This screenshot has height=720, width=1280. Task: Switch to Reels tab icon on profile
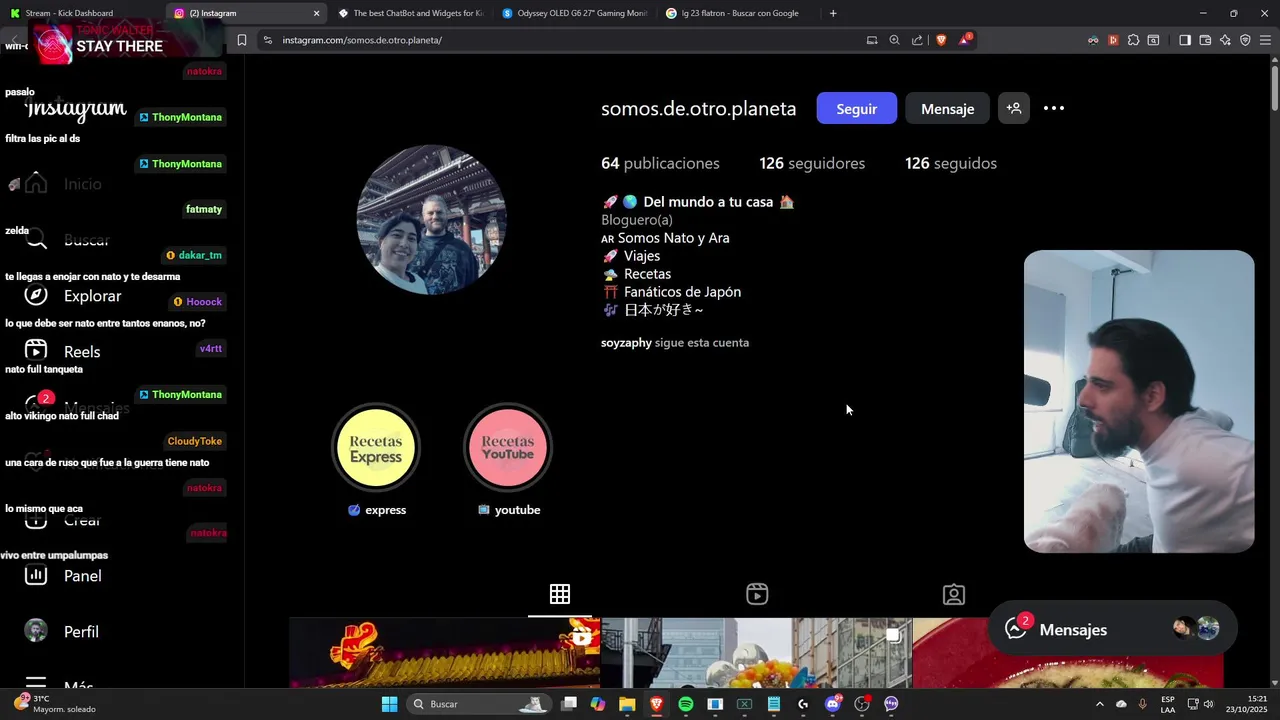coord(757,594)
